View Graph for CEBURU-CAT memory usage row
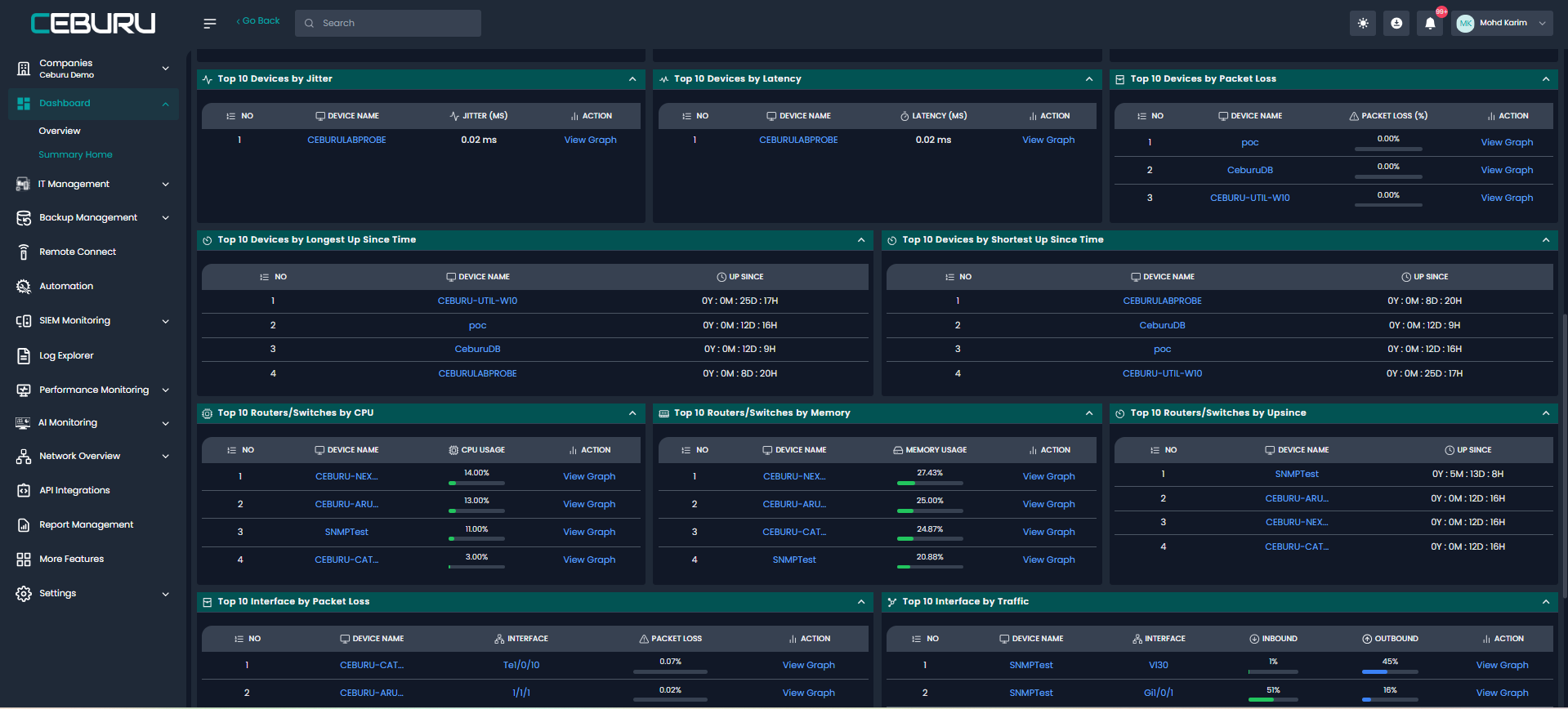 click(1048, 532)
